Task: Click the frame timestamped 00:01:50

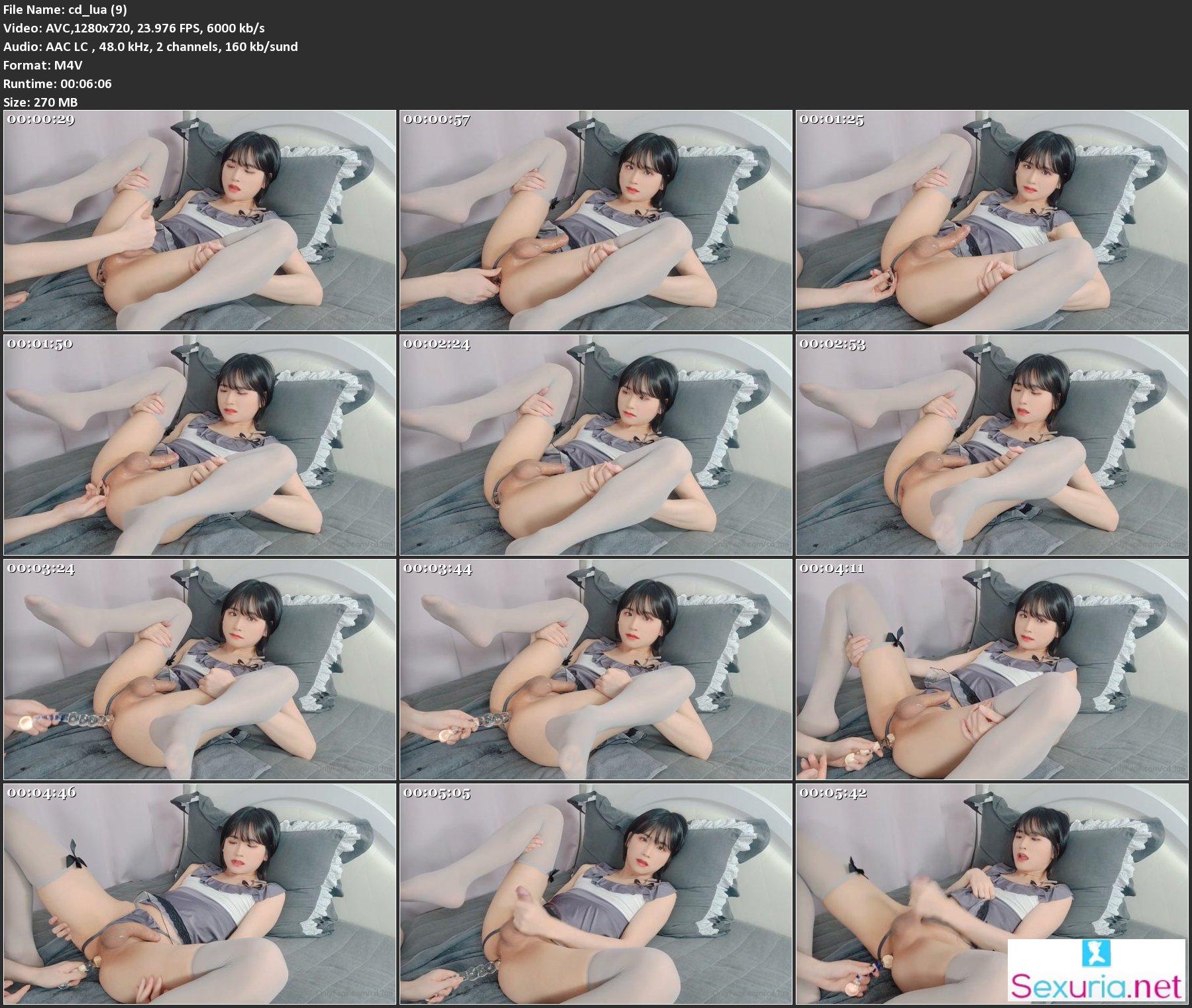Action: point(199,445)
